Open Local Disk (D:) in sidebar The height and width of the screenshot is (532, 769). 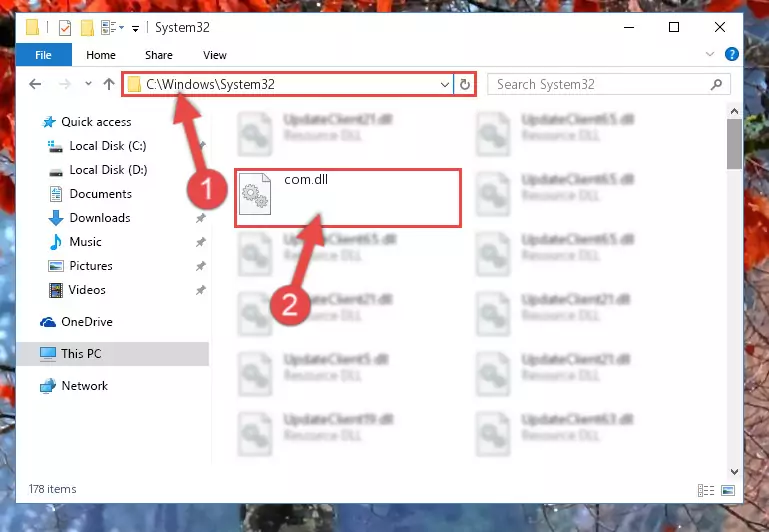108,170
